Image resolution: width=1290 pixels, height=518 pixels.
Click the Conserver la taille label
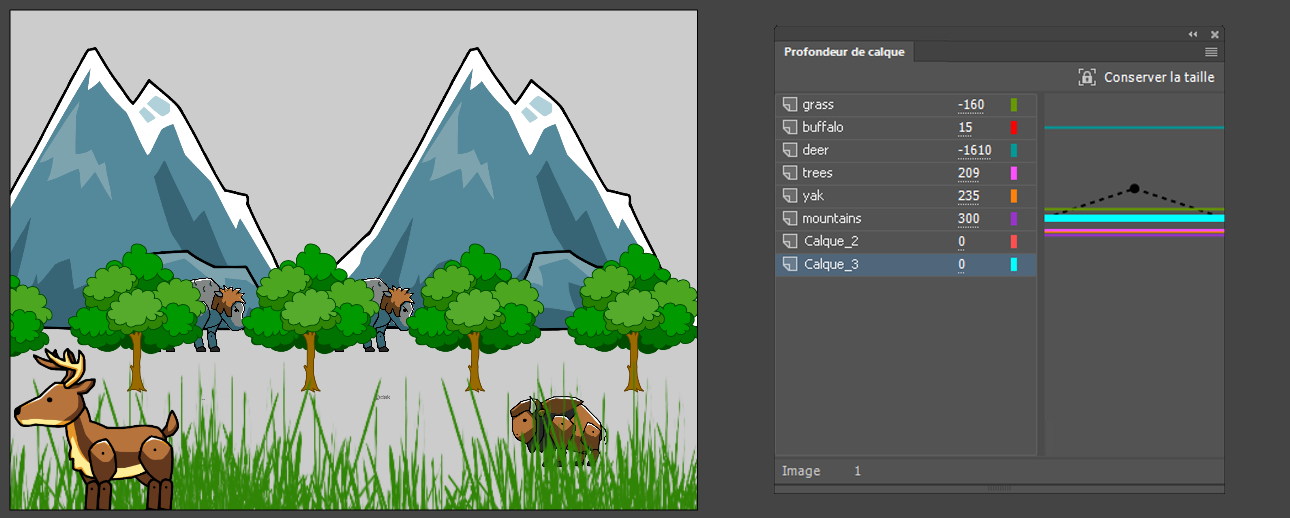tap(1159, 77)
